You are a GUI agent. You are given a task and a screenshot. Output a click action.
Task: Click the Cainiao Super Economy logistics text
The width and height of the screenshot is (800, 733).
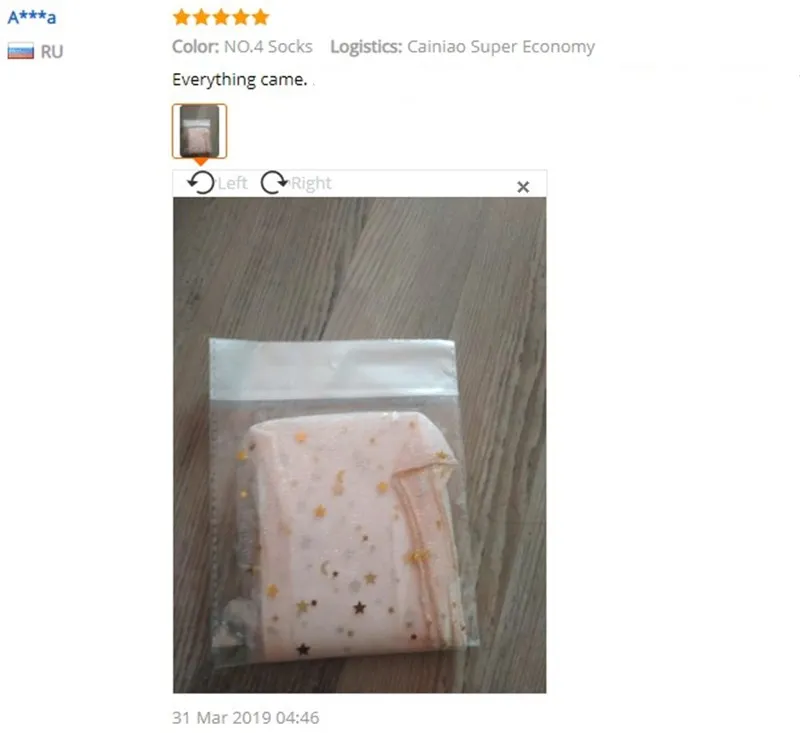(501, 46)
